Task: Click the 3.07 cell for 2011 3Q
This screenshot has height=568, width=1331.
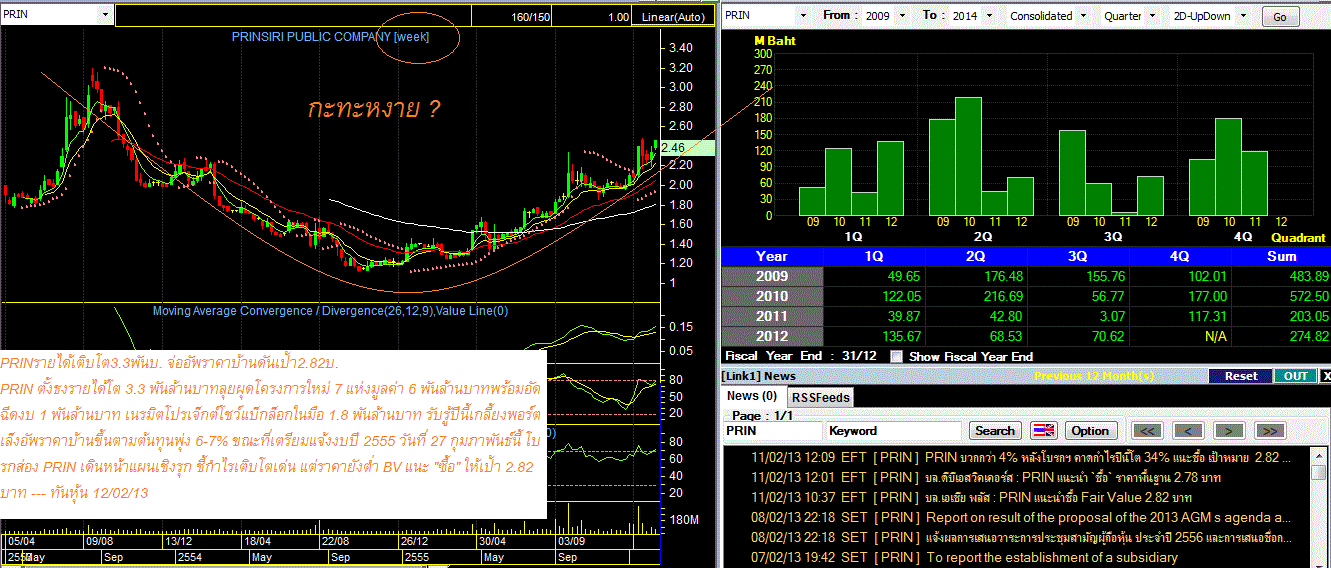Action: tap(1078, 316)
